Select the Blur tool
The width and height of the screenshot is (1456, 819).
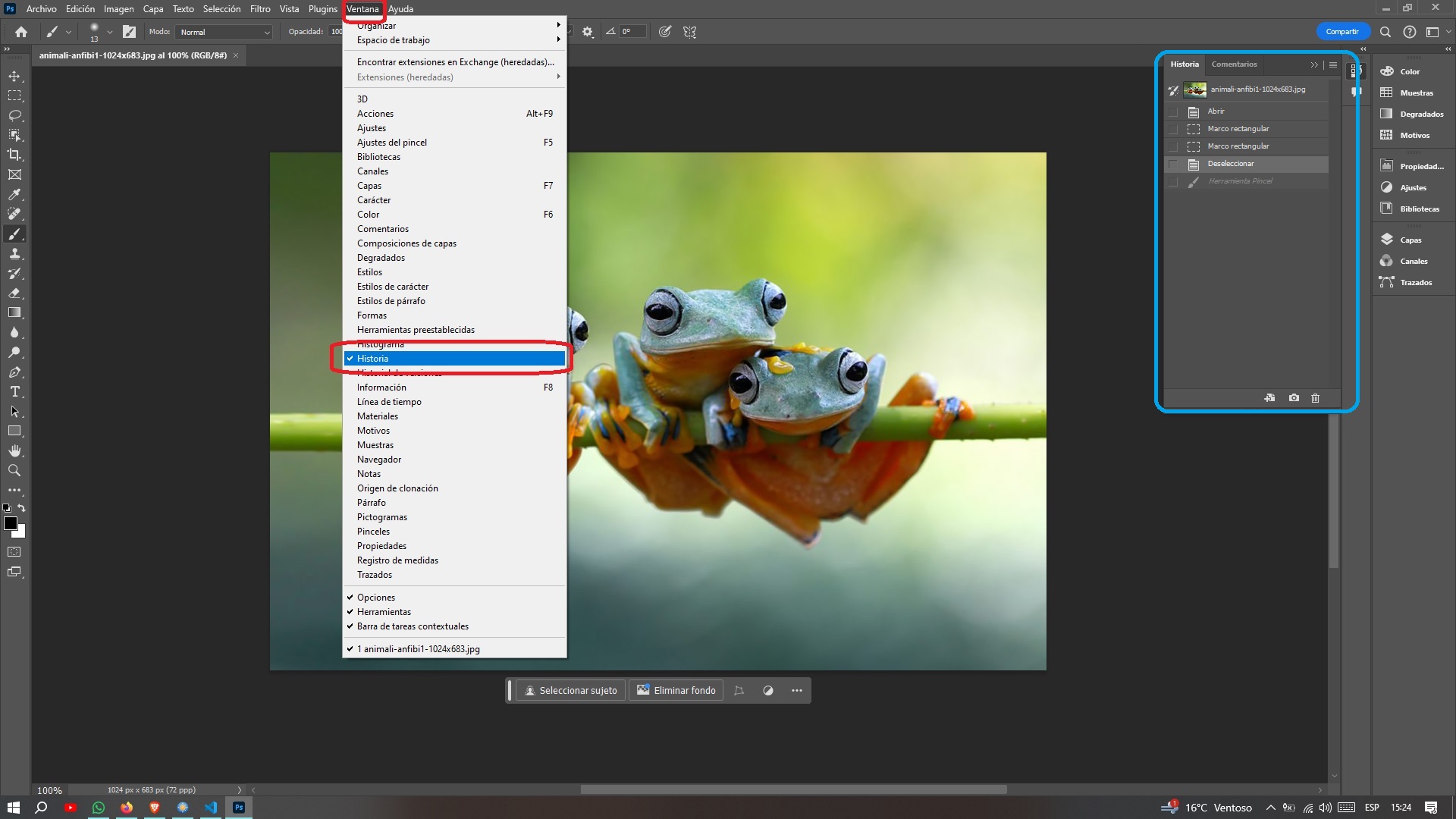[x=14, y=332]
